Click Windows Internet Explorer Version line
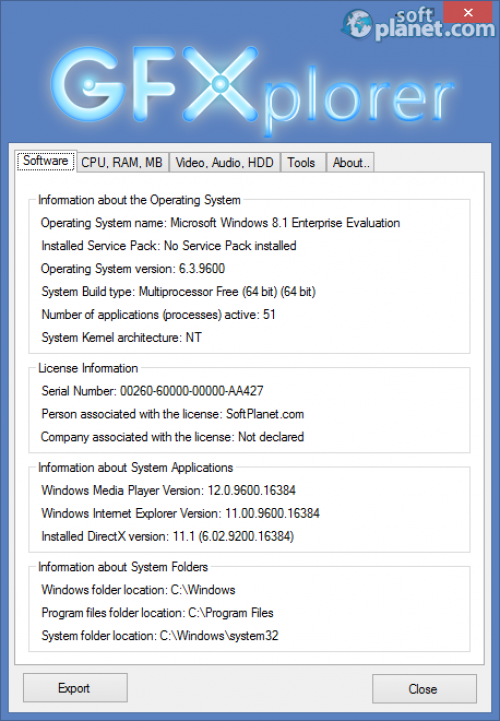This screenshot has width=500, height=721. pyautogui.click(x=180, y=513)
